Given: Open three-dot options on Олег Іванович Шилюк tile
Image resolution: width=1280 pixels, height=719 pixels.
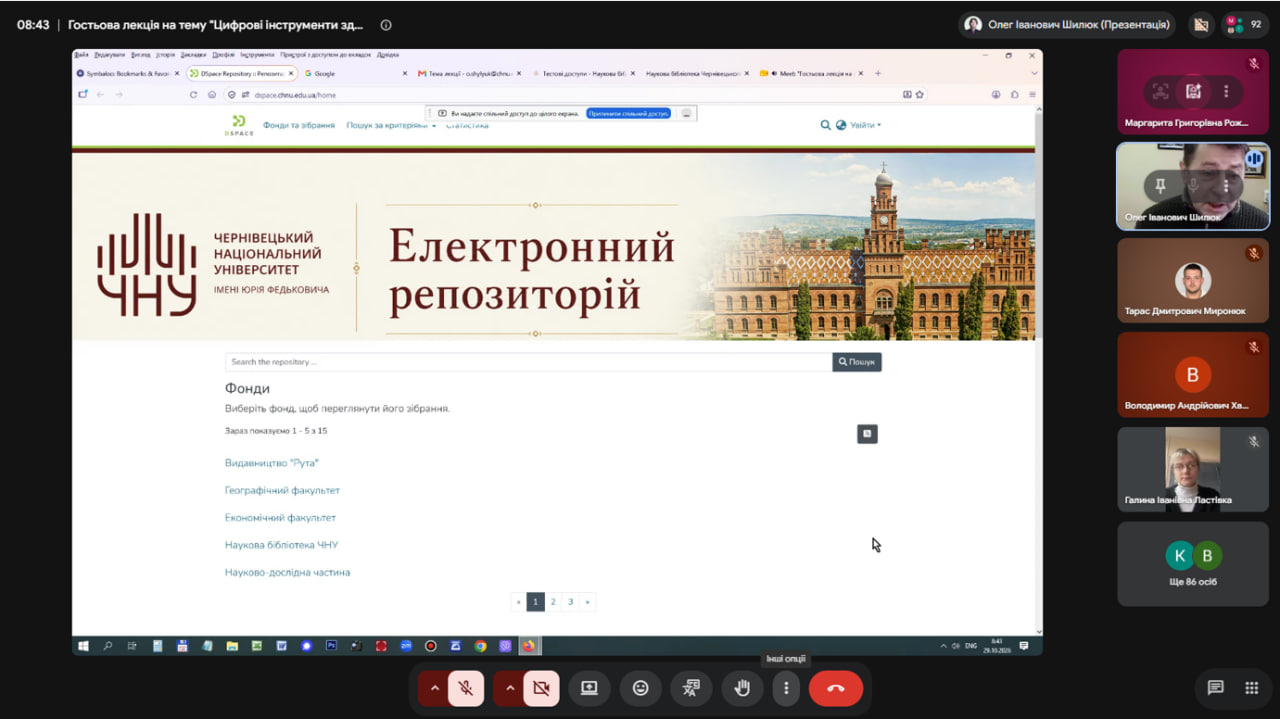Looking at the screenshot, I should tap(1226, 186).
